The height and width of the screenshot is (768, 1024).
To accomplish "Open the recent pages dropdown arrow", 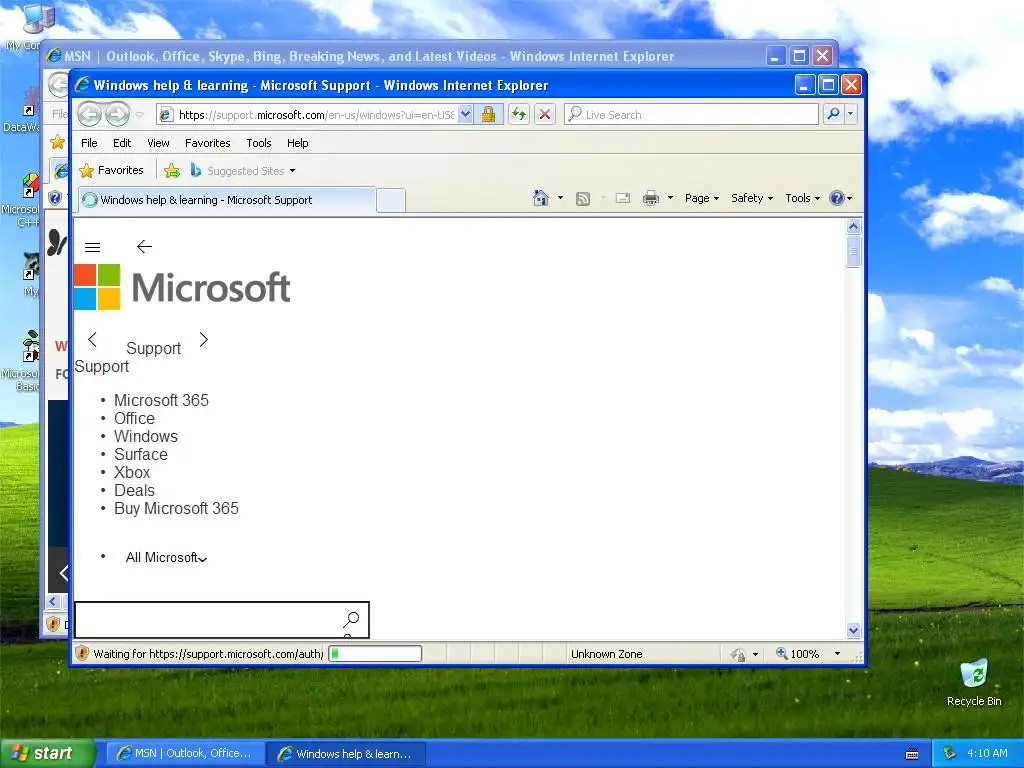I will click(x=140, y=115).
